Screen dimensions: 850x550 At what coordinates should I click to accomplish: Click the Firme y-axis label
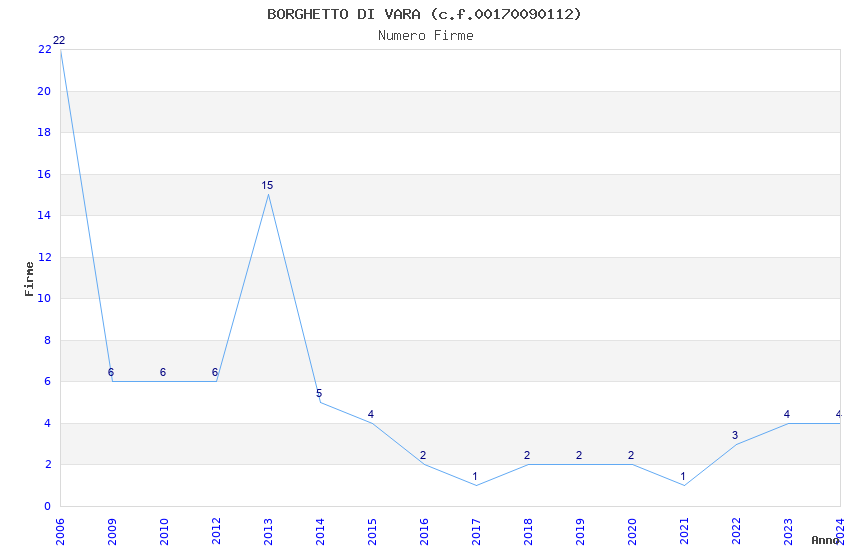click(x=29, y=279)
